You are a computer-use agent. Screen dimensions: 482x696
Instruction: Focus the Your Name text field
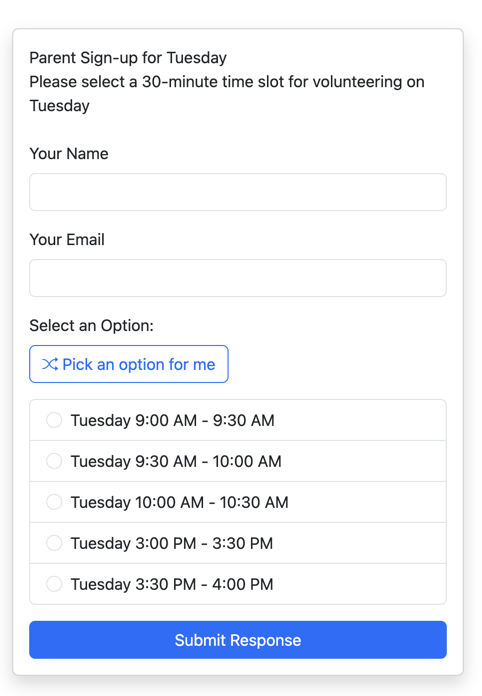(x=238, y=192)
